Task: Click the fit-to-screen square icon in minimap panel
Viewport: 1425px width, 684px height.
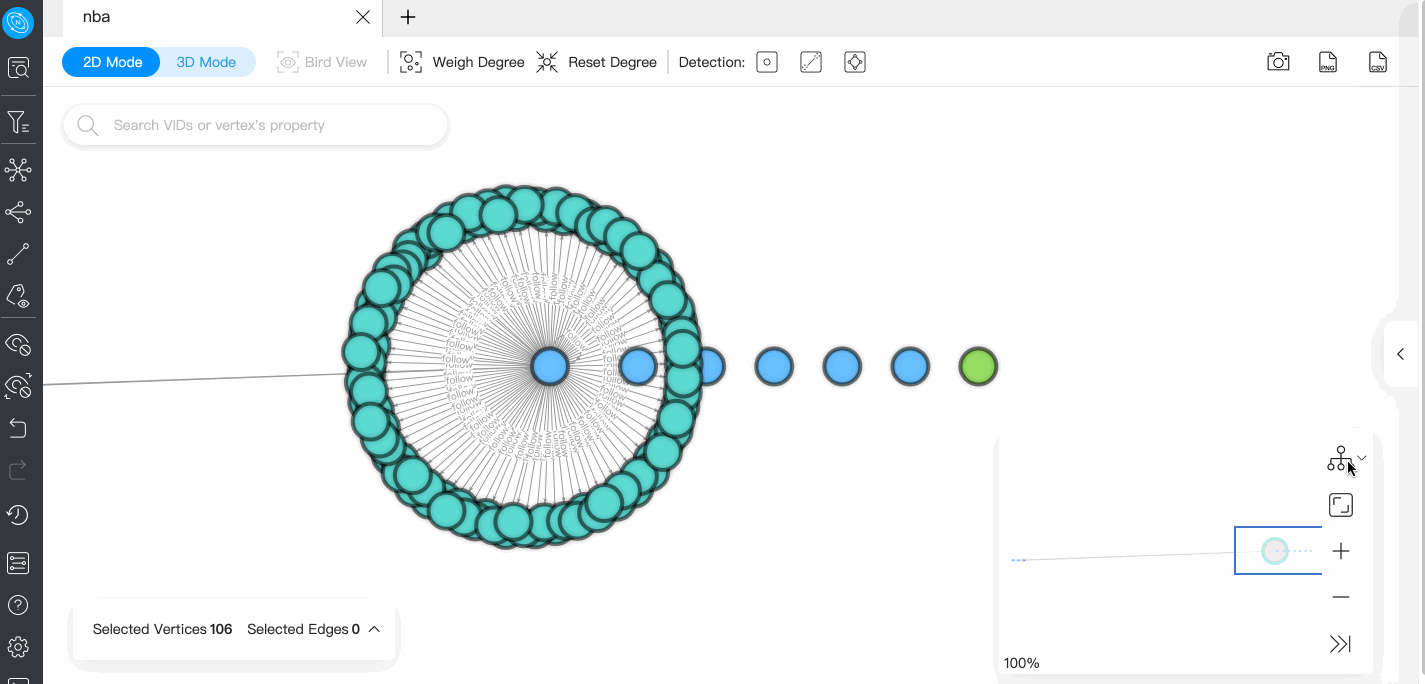Action: point(1341,505)
